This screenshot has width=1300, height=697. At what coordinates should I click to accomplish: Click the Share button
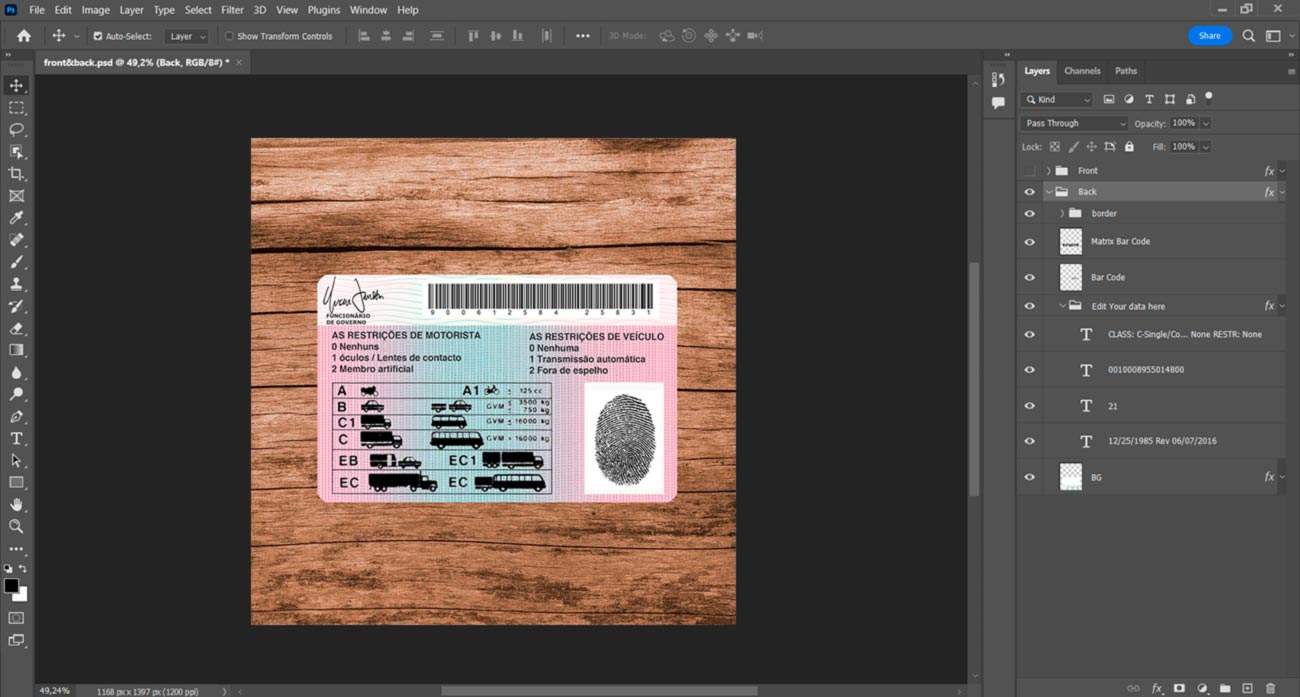(x=1209, y=36)
